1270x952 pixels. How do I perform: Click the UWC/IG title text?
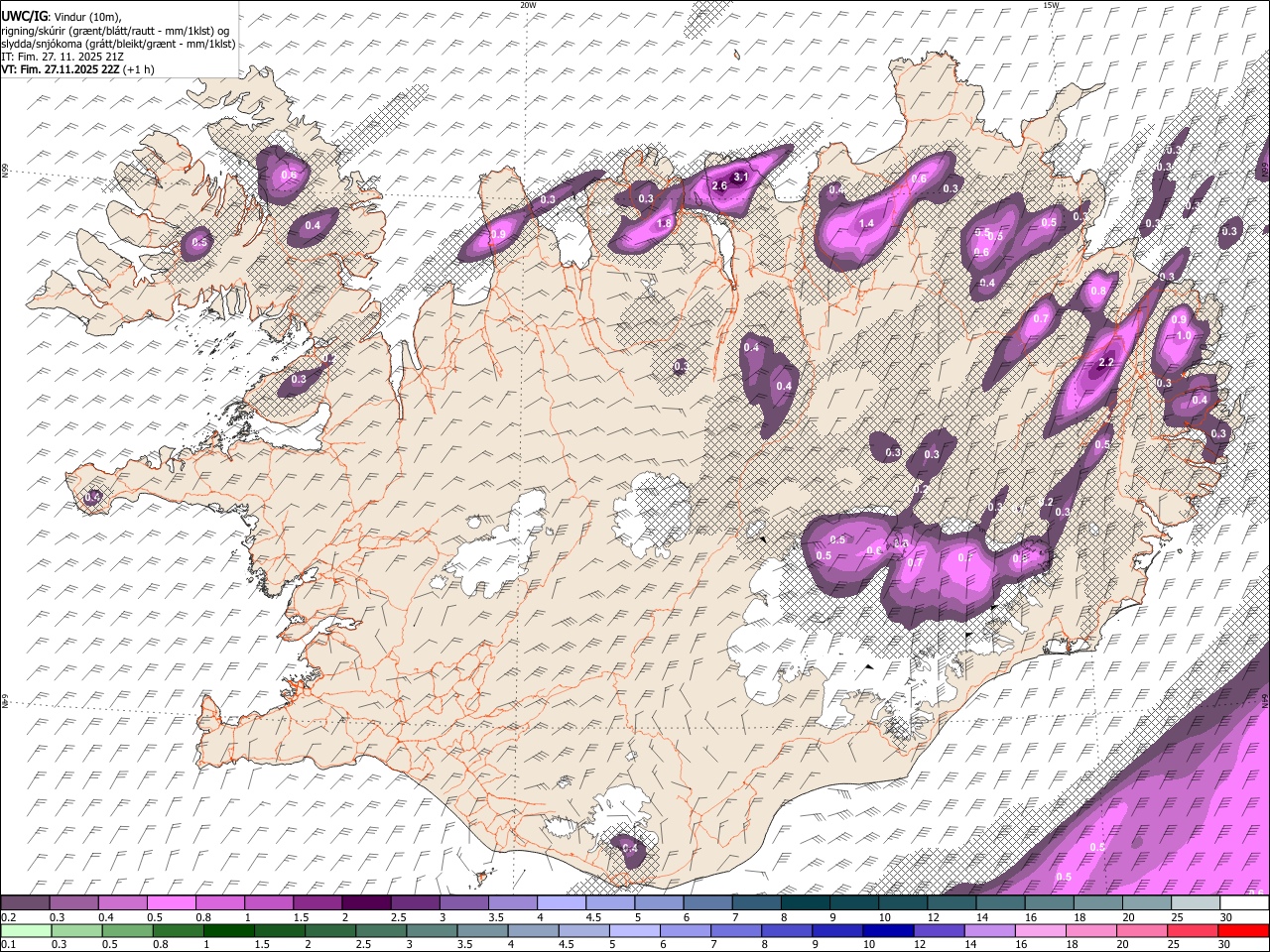point(24,16)
